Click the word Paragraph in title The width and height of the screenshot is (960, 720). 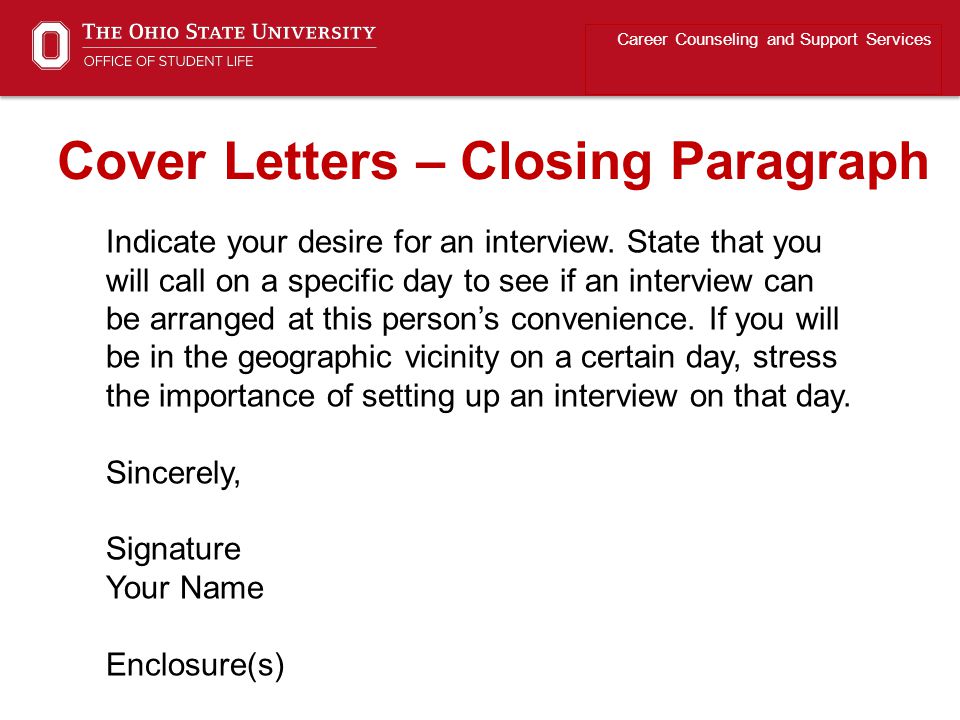pyautogui.click(x=800, y=162)
